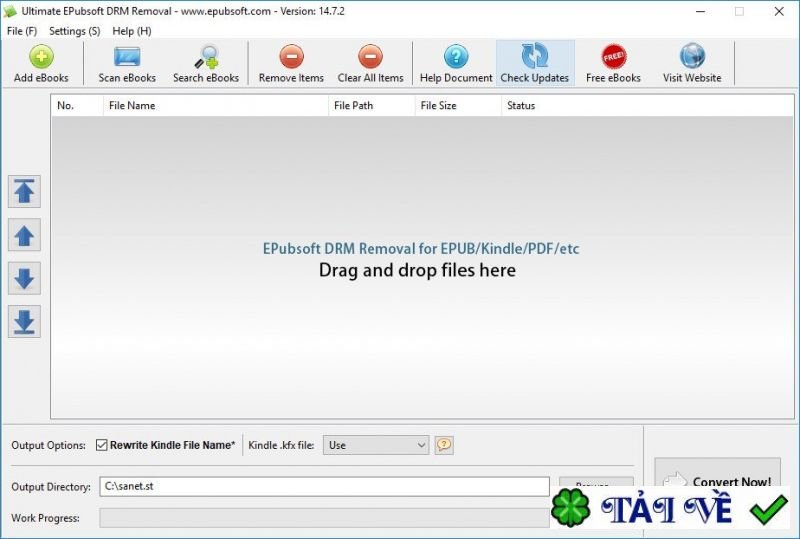Open the Settings menu
This screenshot has width=800, height=539.
tap(74, 31)
